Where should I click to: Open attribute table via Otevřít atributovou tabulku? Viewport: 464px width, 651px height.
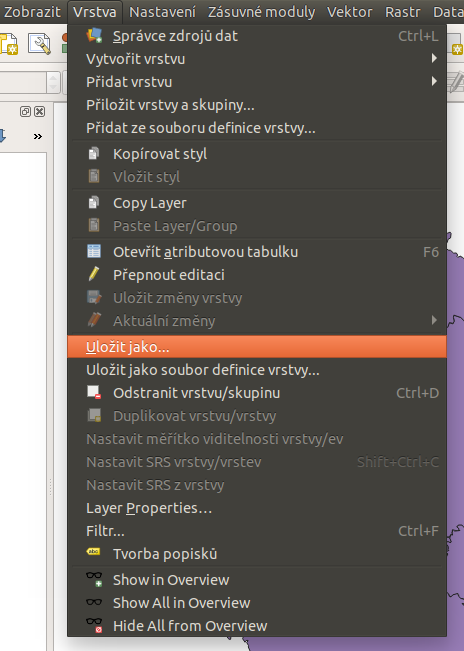pos(257,252)
